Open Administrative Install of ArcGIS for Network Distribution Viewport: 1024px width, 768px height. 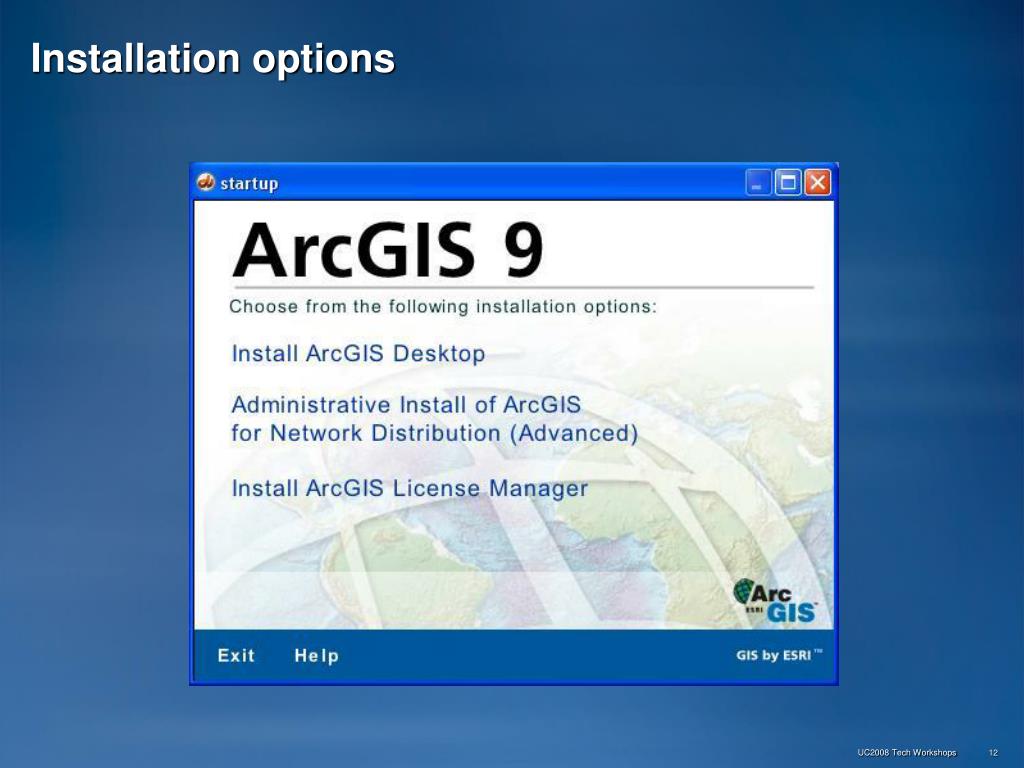[435, 419]
